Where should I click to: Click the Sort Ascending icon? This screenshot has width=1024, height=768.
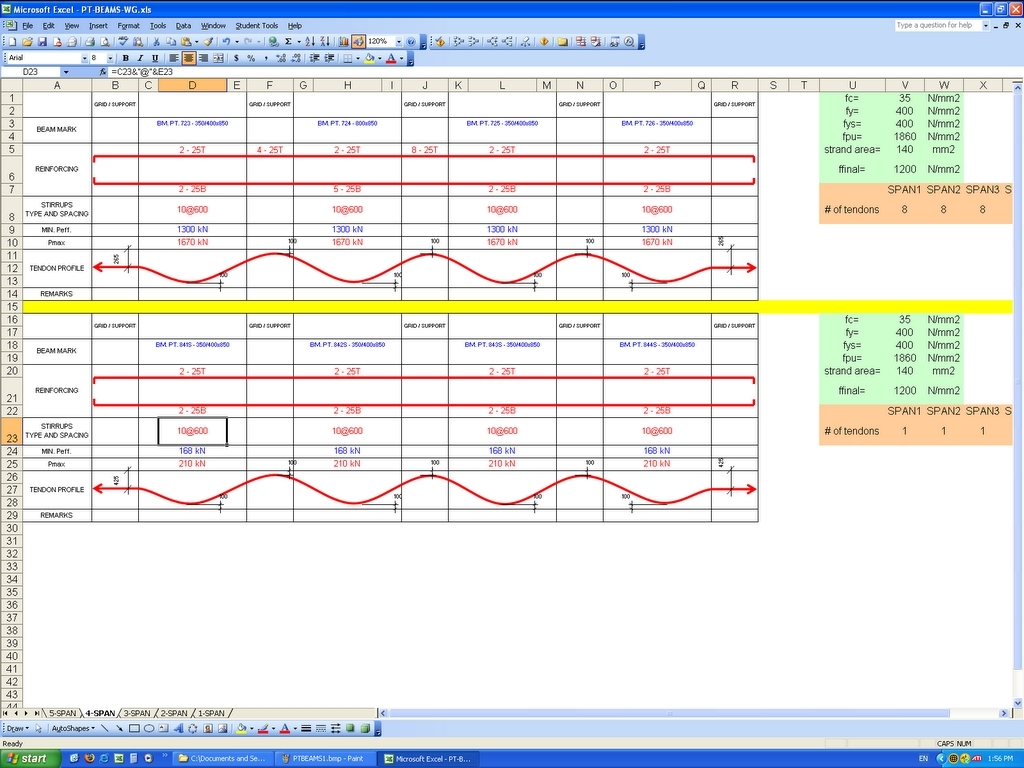click(309, 42)
